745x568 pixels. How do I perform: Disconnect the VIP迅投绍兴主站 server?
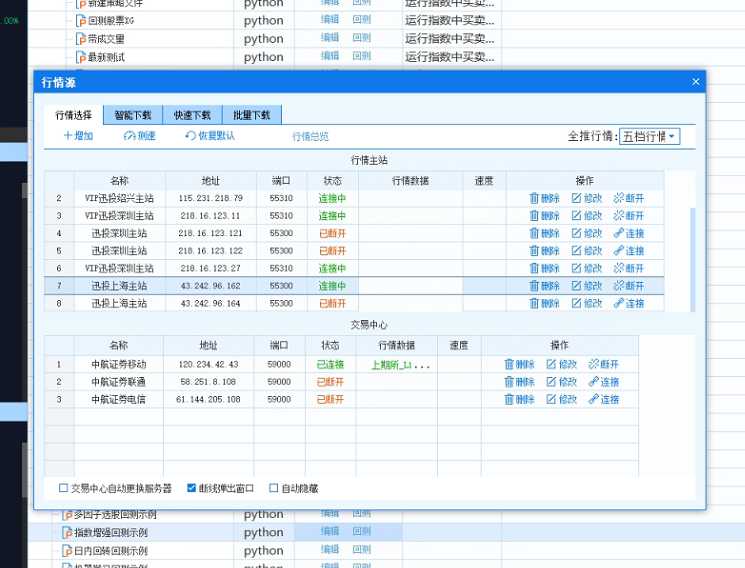click(x=629, y=198)
